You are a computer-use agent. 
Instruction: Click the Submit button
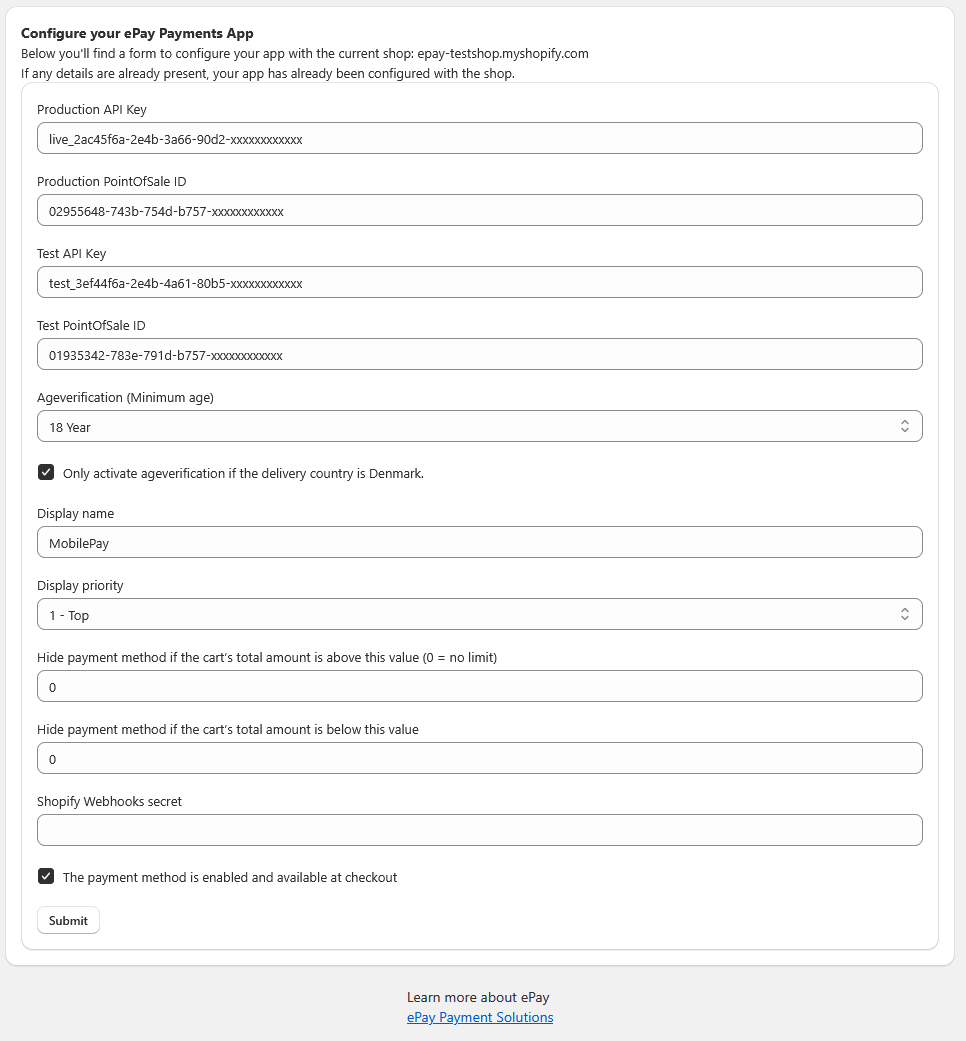[68, 920]
